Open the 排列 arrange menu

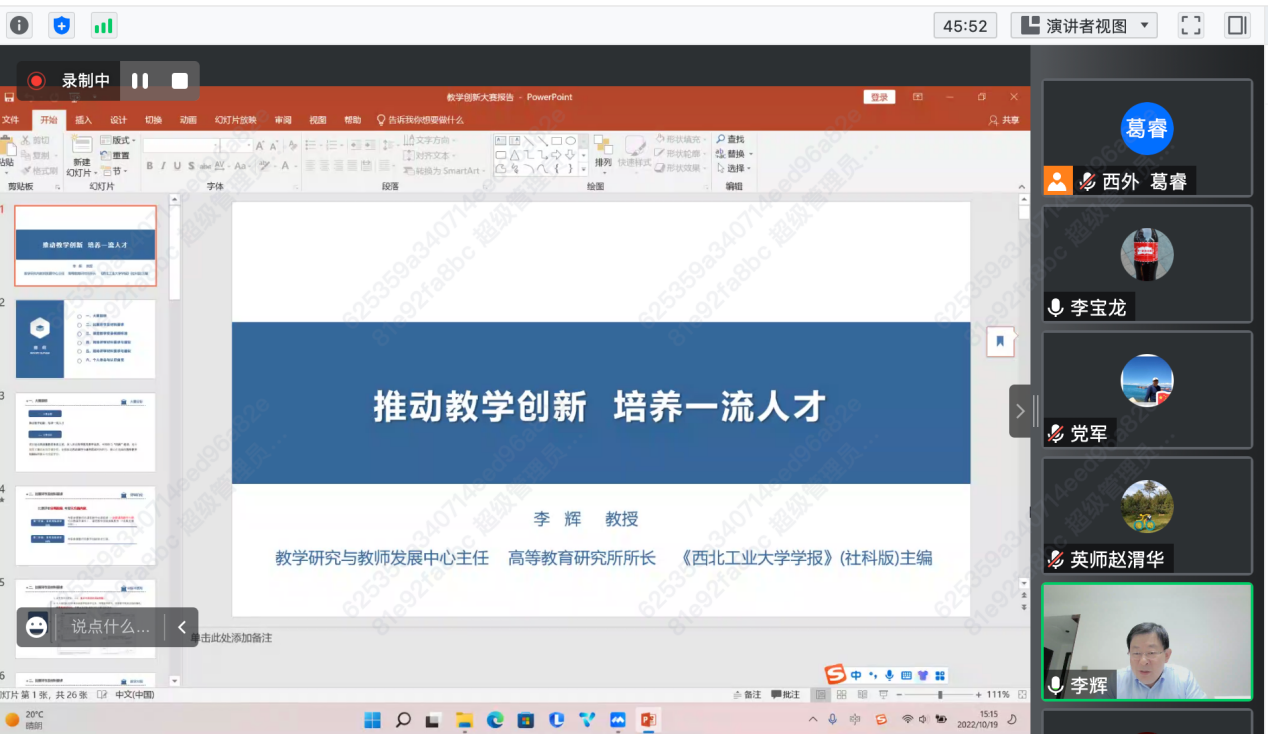point(603,152)
